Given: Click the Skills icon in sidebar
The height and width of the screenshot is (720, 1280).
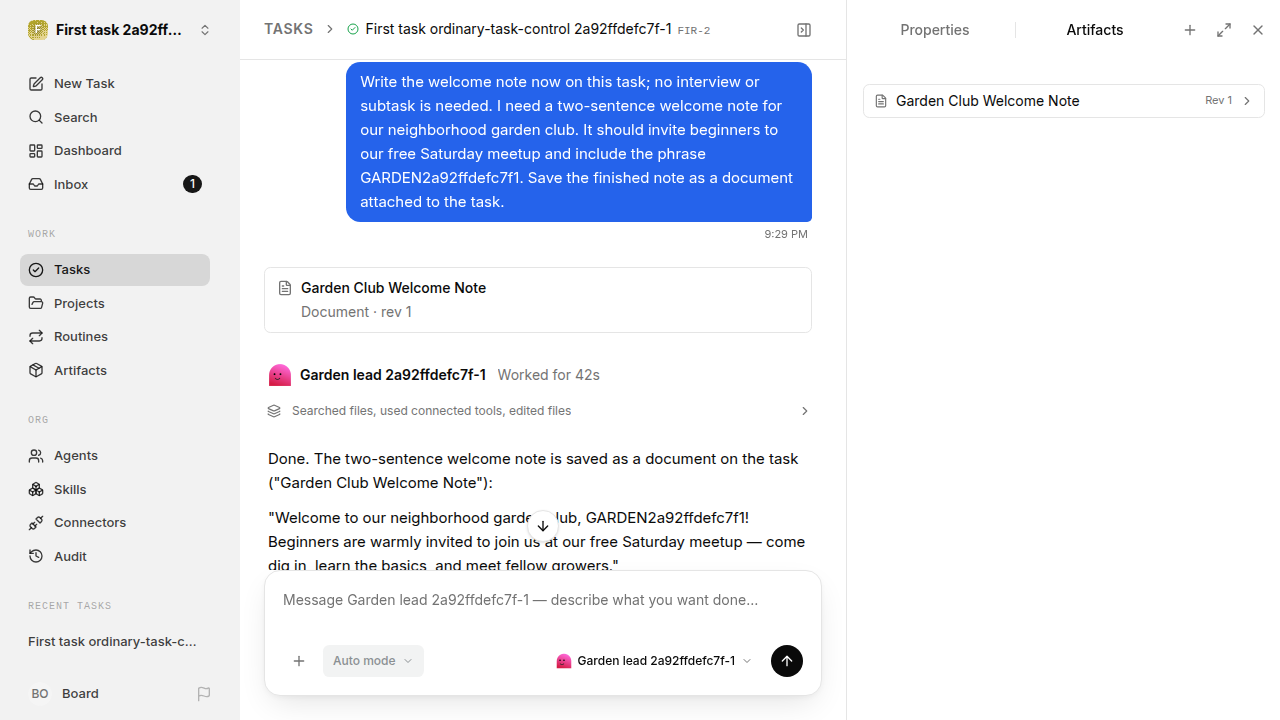Looking at the screenshot, I should (x=36, y=490).
